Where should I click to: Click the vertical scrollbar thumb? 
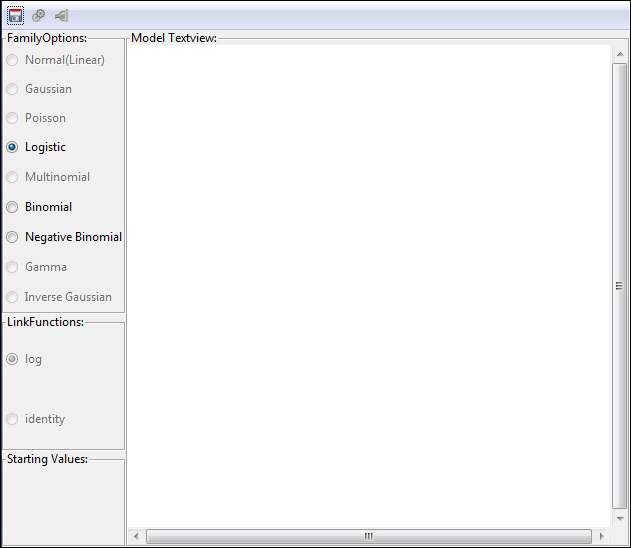click(x=620, y=286)
